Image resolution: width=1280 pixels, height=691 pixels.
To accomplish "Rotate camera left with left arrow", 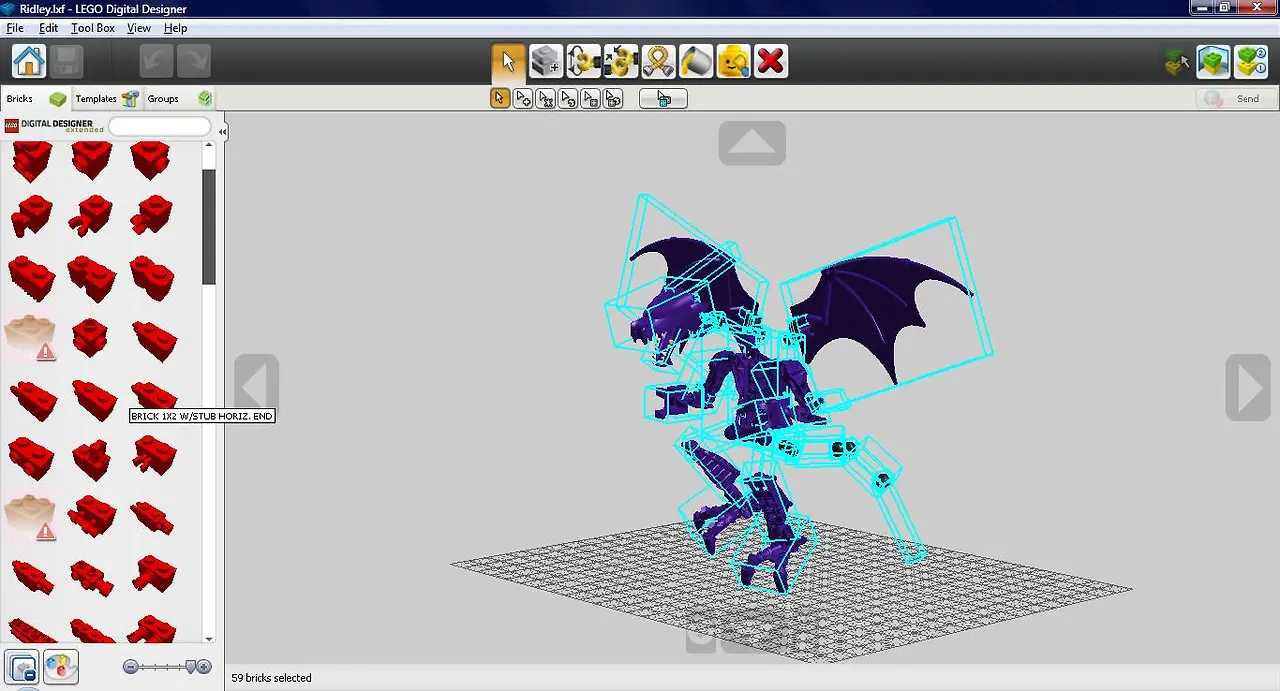I will (x=257, y=385).
